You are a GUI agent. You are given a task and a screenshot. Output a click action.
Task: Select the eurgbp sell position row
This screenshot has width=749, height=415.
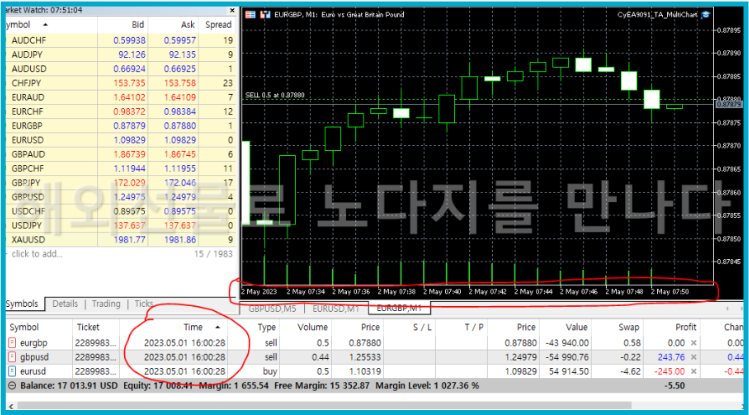click(374, 343)
